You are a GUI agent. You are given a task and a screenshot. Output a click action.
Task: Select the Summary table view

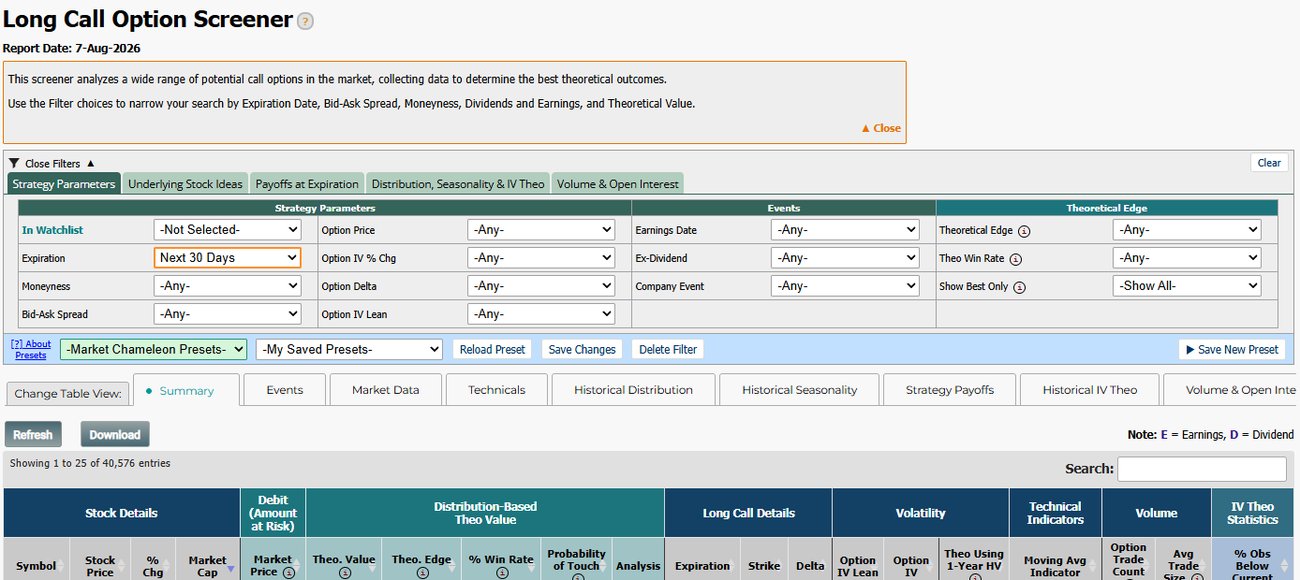[186, 391]
